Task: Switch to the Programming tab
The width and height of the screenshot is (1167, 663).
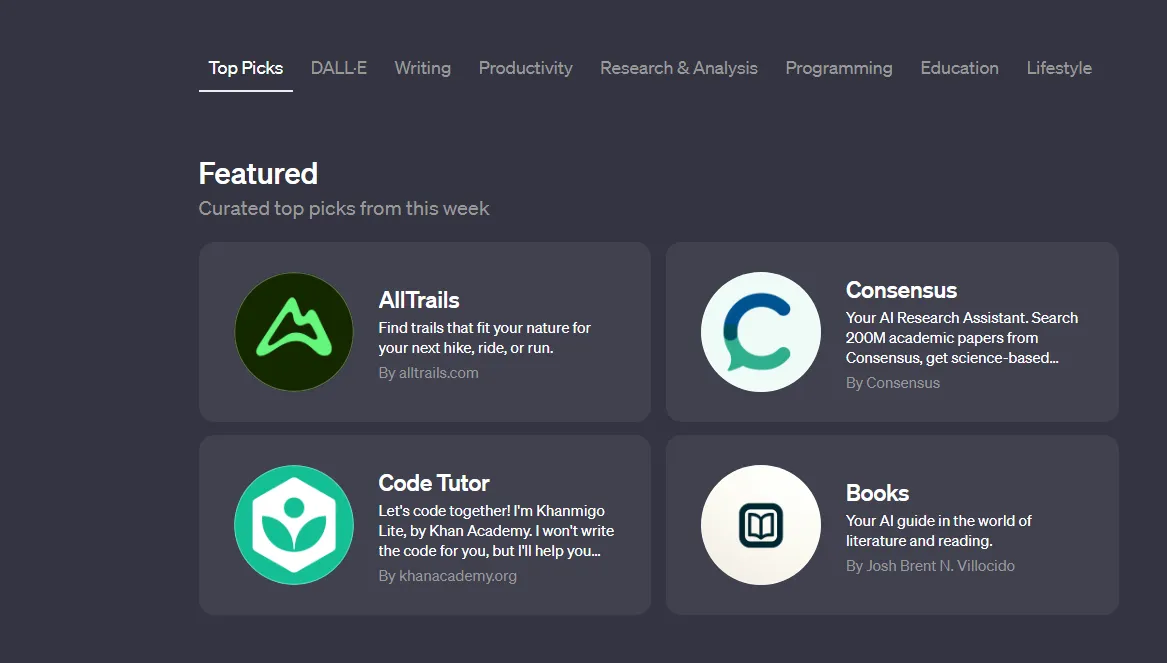Action: point(839,68)
